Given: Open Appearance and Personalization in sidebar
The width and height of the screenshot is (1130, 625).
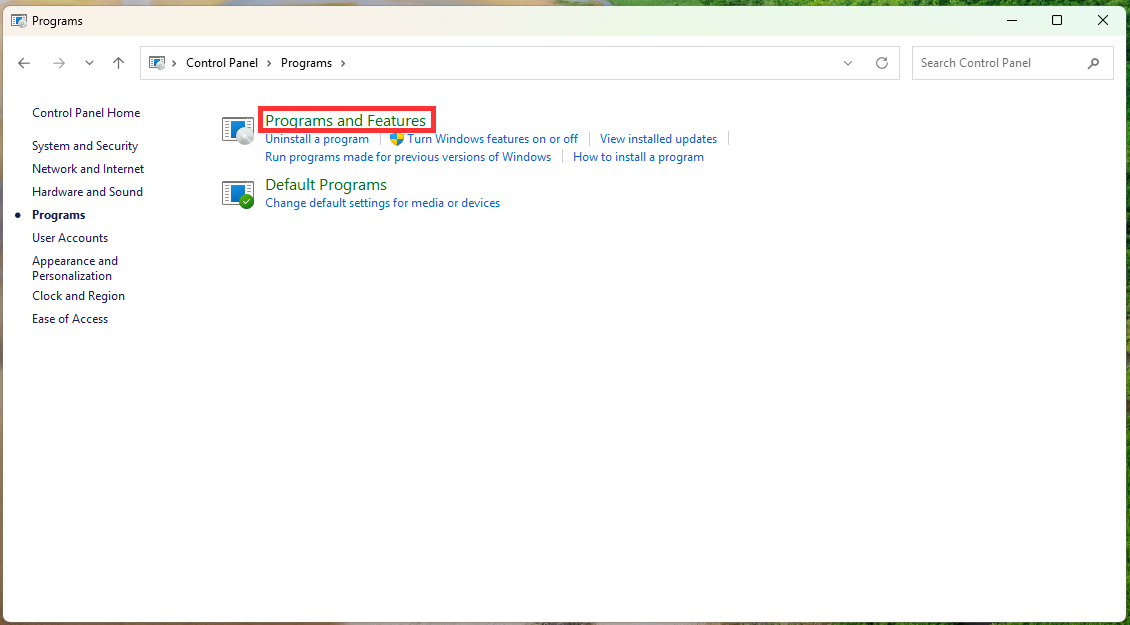Looking at the screenshot, I should coord(75,268).
